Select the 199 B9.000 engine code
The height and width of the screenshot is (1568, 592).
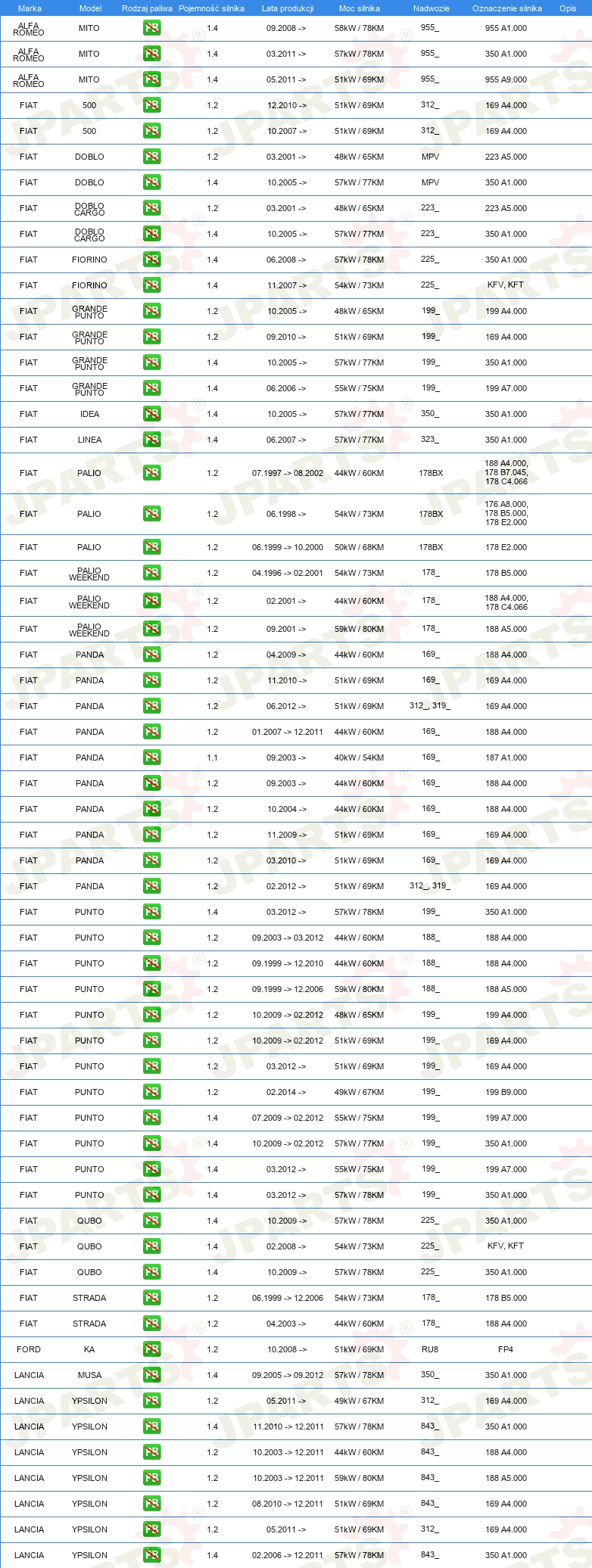(506, 1092)
